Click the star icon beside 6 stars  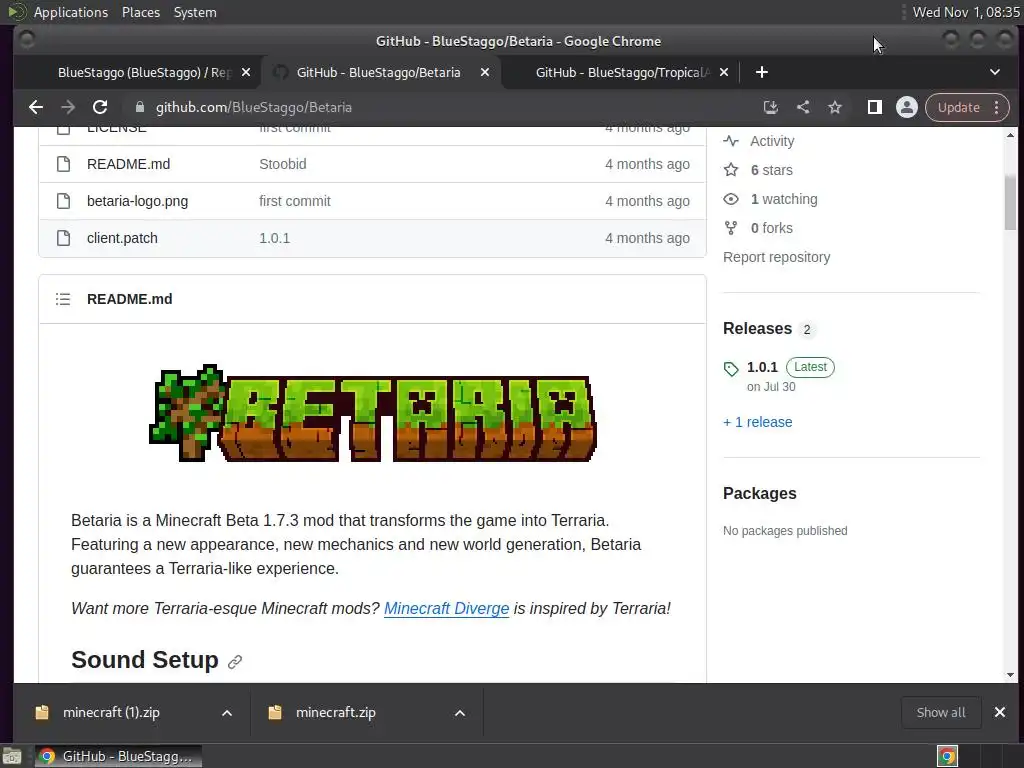[731, 170]
